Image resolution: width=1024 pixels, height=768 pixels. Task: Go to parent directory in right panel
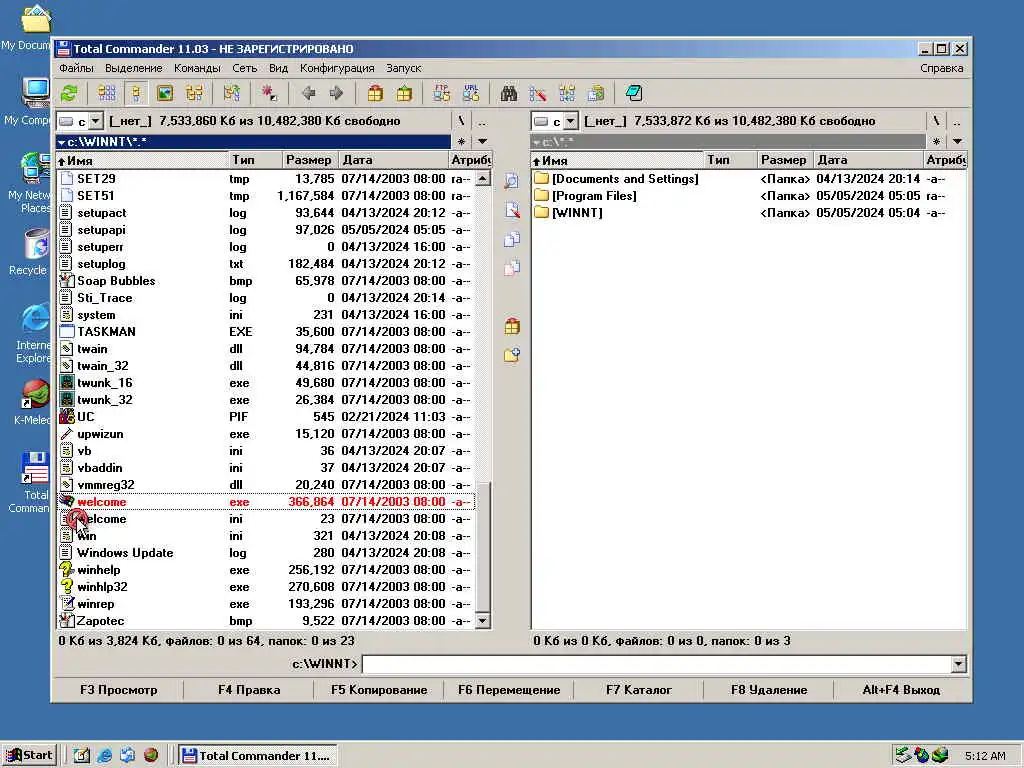click(x=957, y=121)
